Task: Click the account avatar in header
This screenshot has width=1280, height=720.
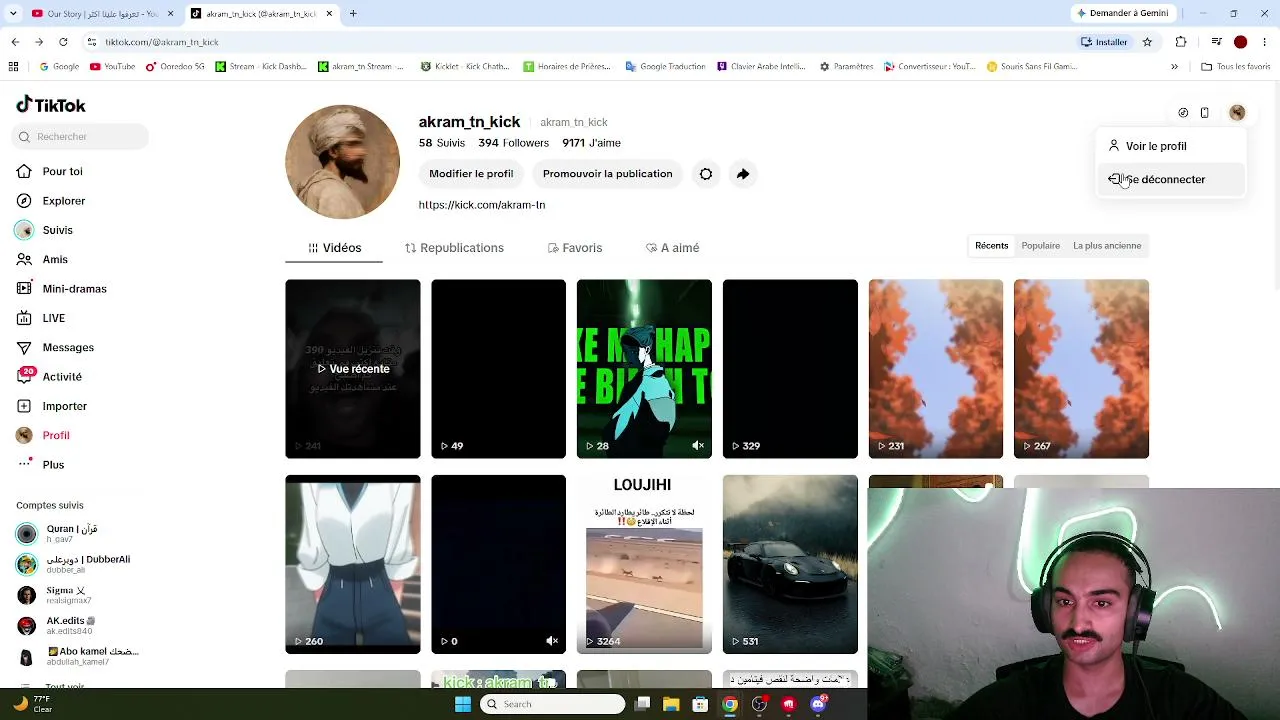Action: pos(1237,113)
